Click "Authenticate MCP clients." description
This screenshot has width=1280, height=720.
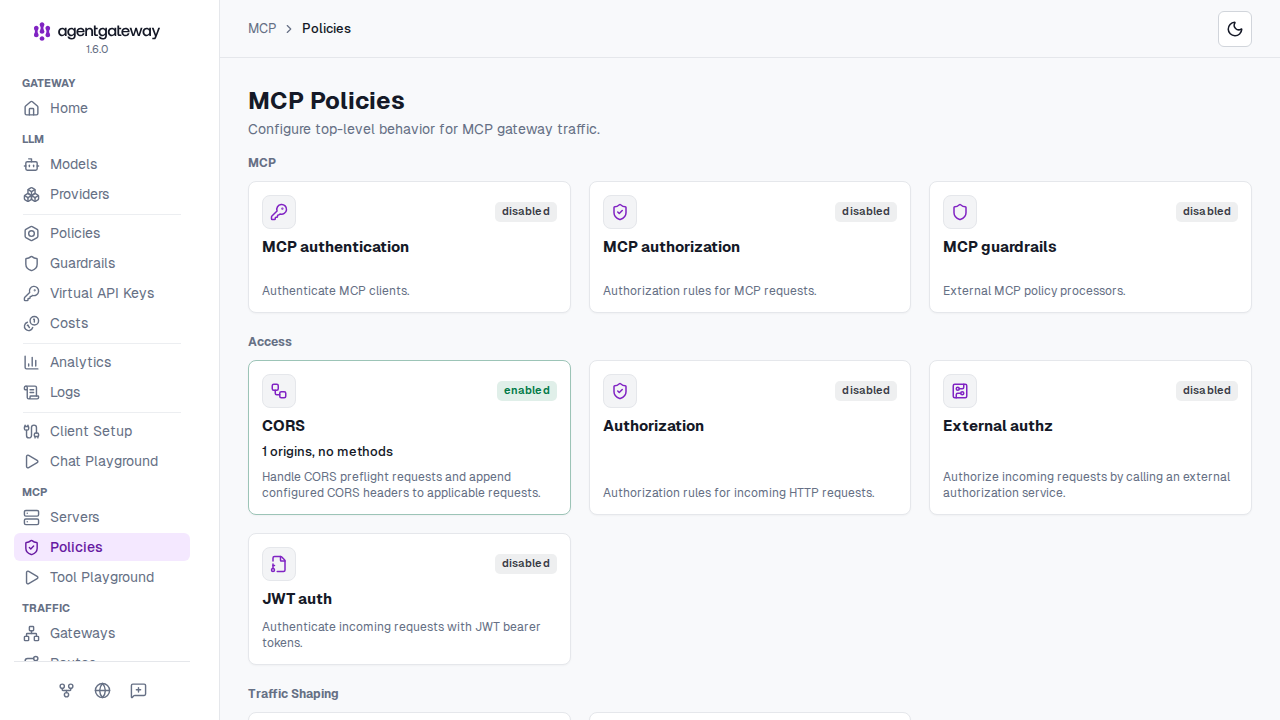336,291
